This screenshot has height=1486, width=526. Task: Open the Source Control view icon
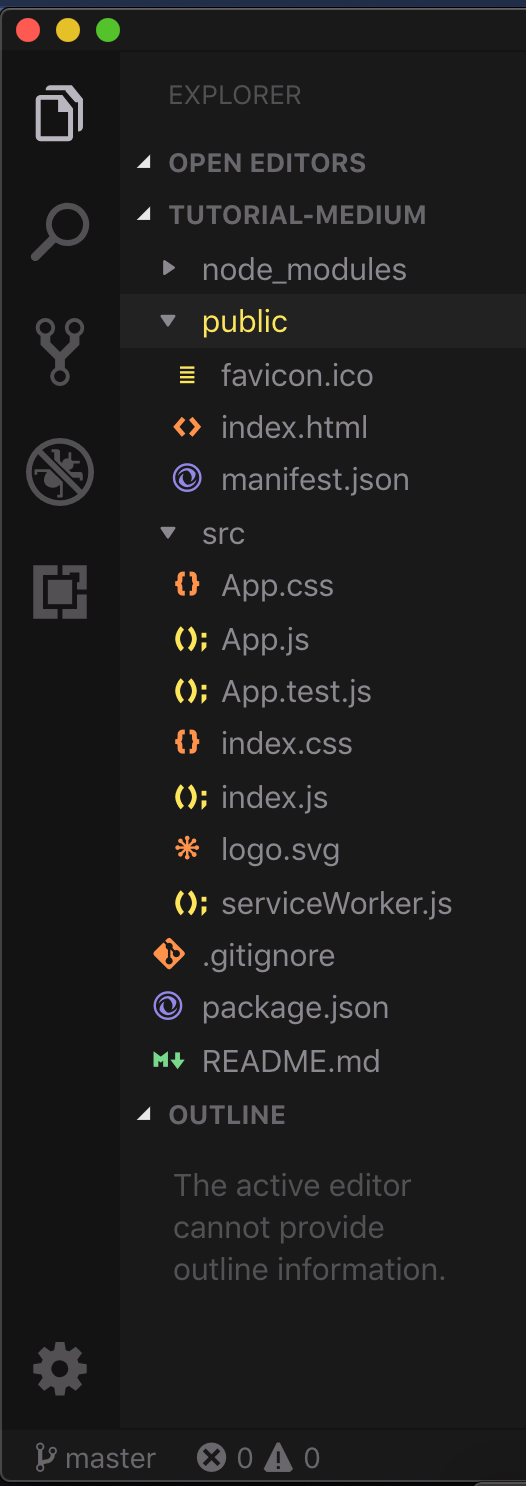click(59, 352)
